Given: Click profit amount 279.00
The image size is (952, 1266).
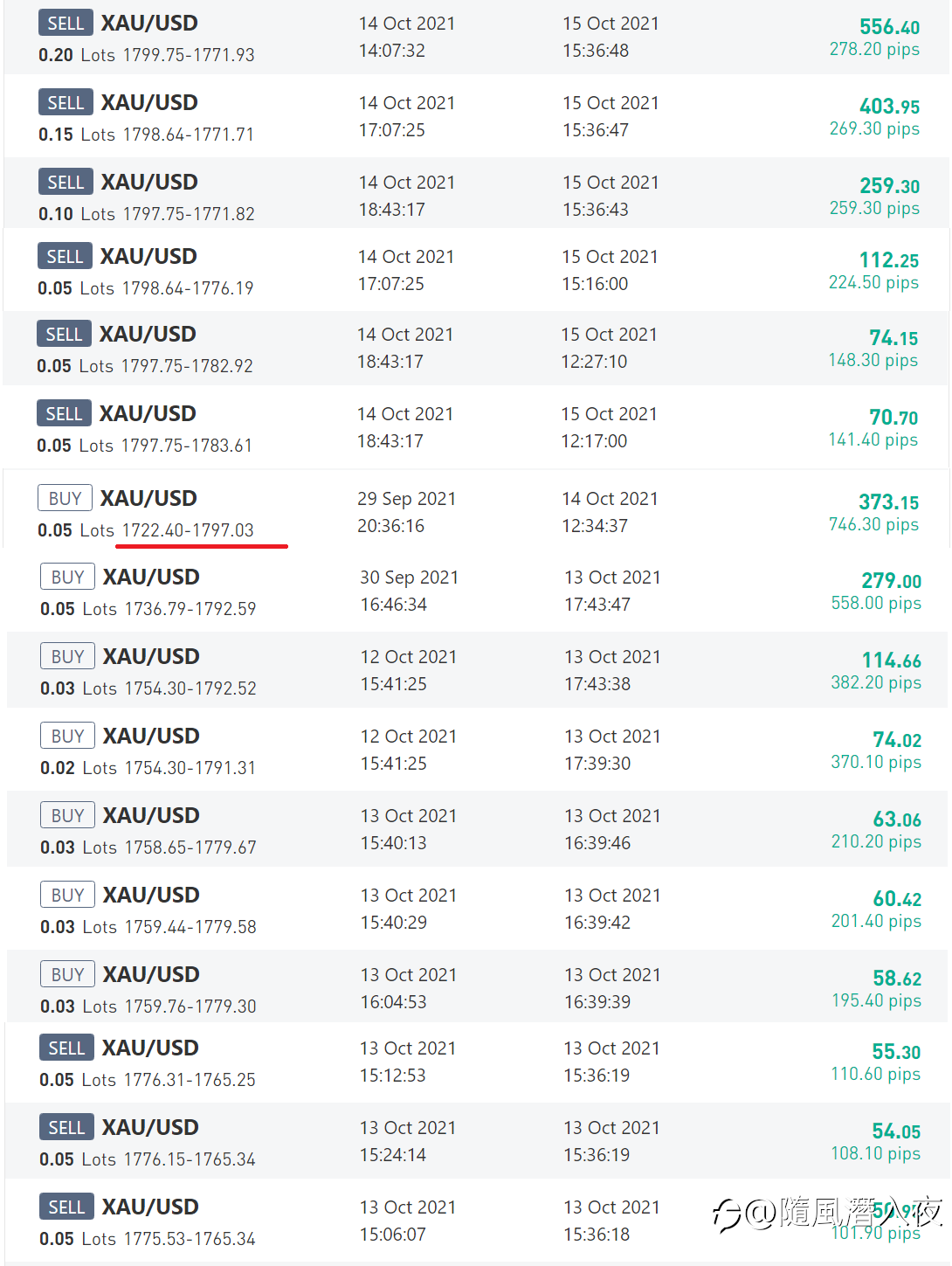Looking at the screenshot, I should click(x=891, y=581).
